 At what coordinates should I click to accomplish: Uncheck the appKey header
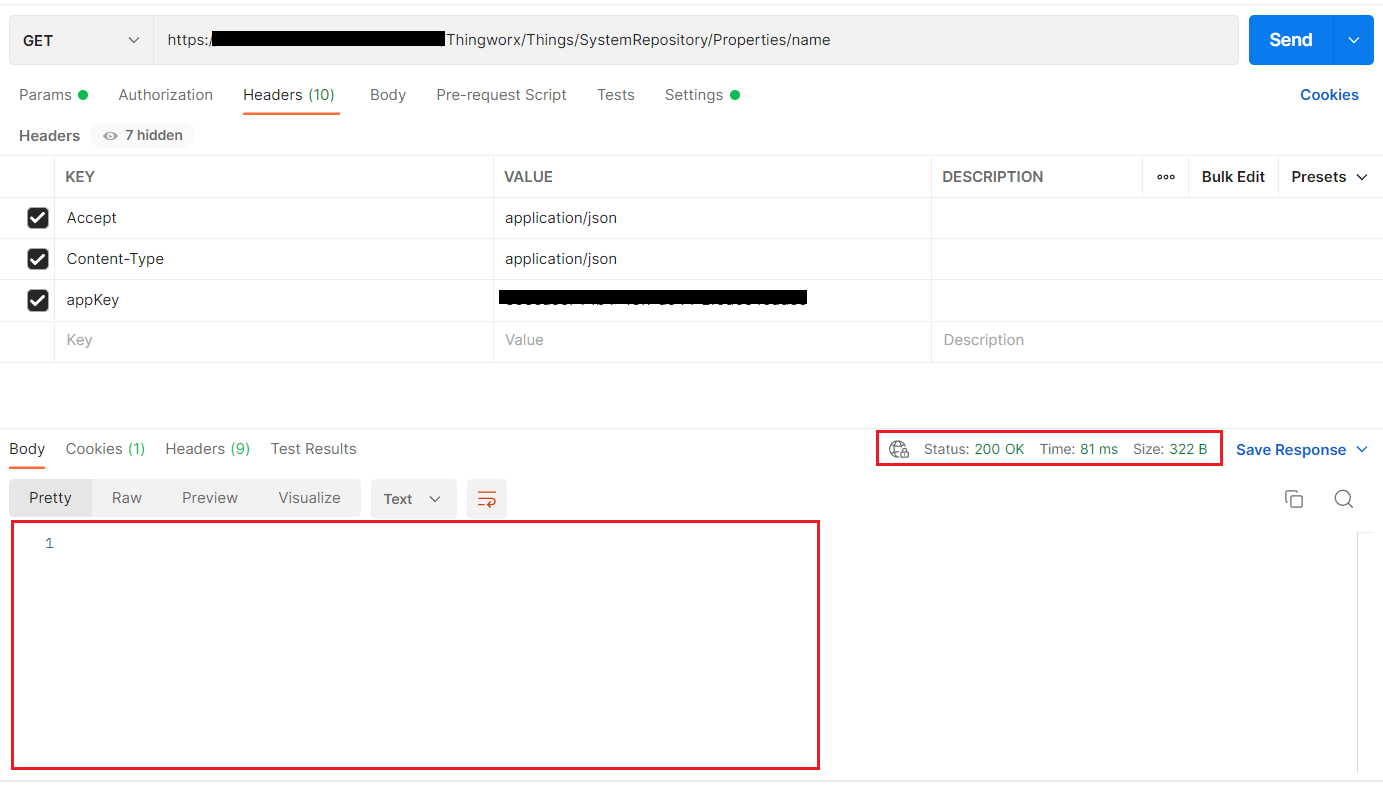[x=37, y=300]
